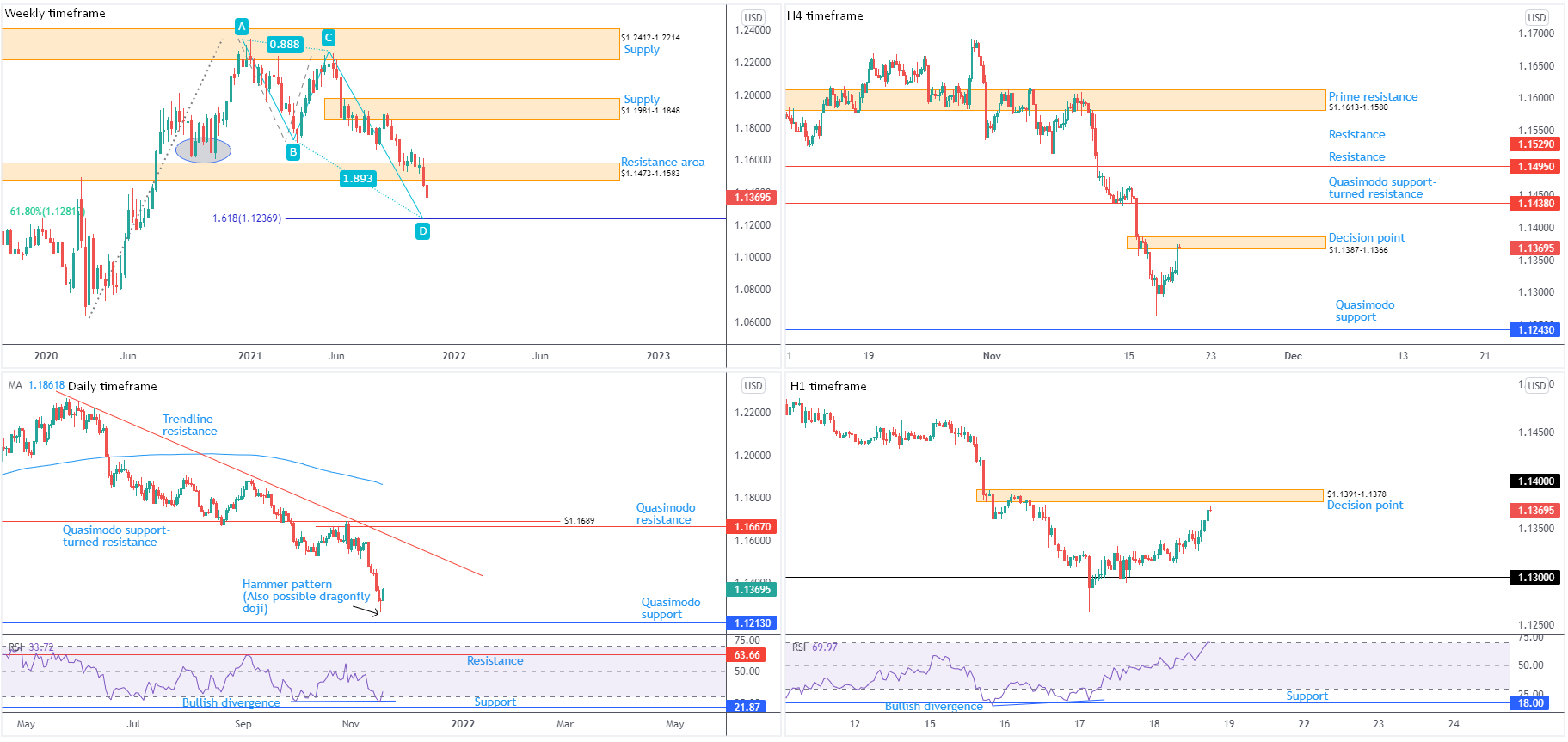Select the hammer pattern arrow on daily chart
1568x742 pixels.
tap(366, 611)
